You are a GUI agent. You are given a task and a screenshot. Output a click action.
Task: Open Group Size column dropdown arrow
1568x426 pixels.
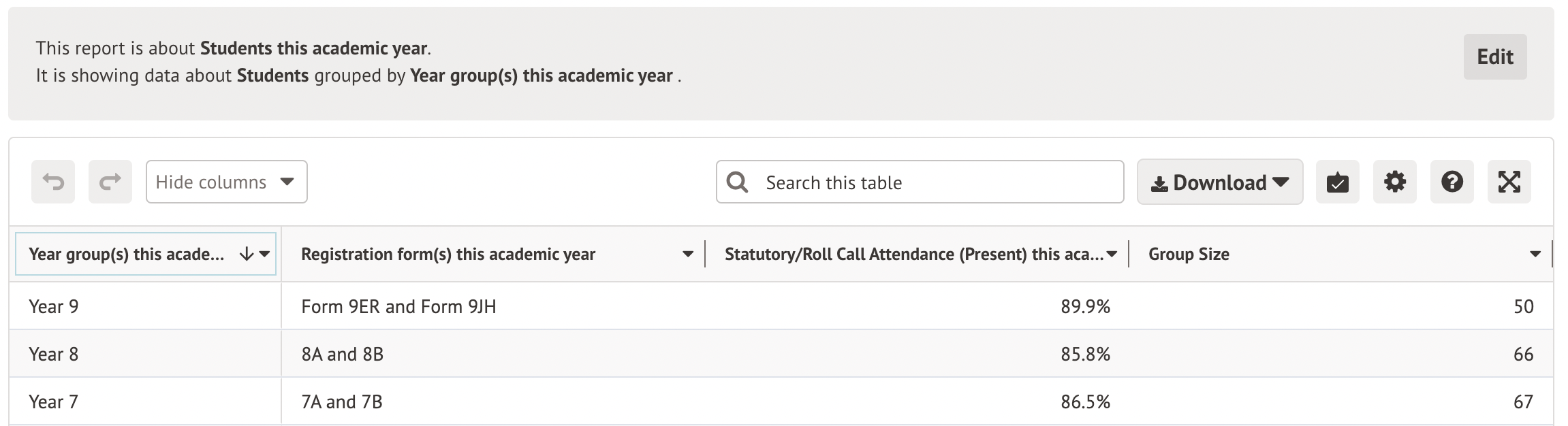(x=1535, y=255)
